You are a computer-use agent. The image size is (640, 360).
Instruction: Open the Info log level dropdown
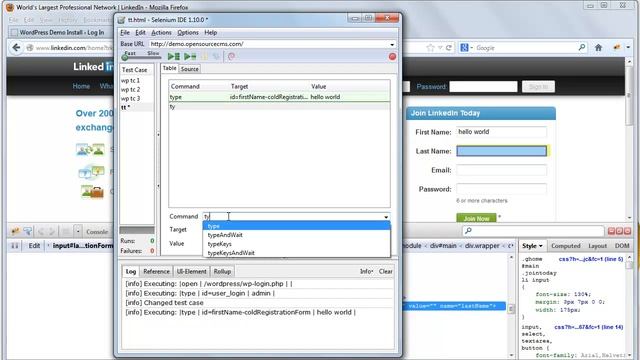[367, 271]
